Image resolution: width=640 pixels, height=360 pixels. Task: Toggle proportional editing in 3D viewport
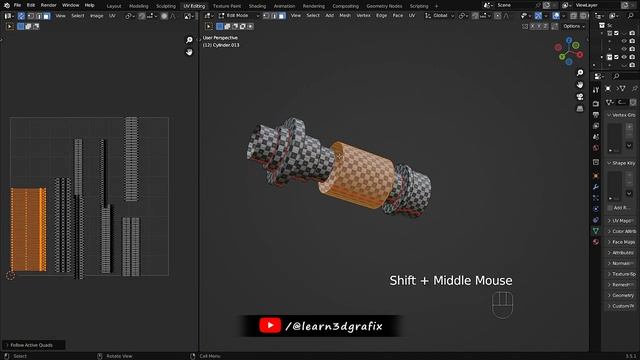(498, 16)
